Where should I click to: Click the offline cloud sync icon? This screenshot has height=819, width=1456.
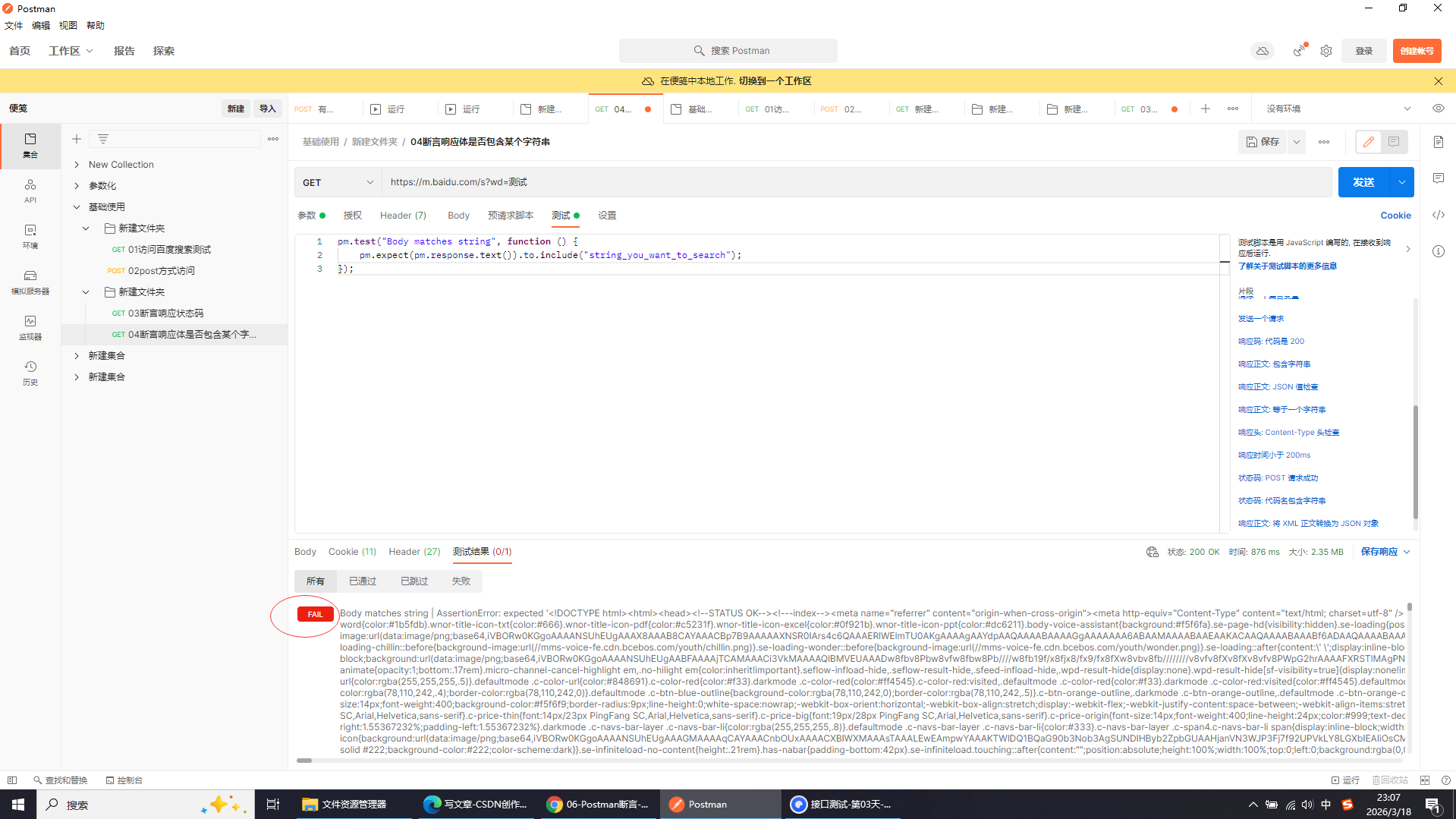click(1263, 51)
